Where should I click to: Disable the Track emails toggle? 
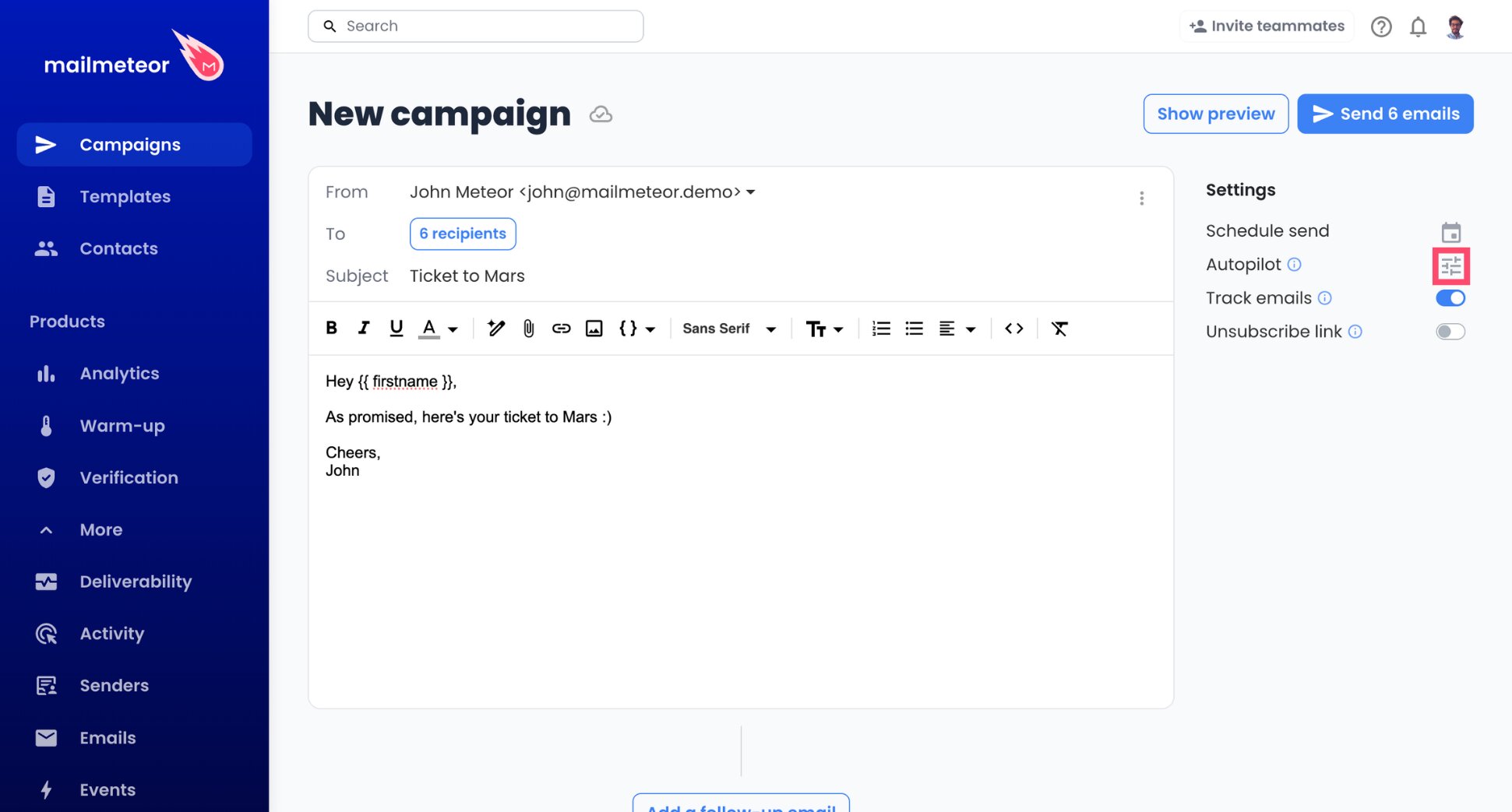point(1450,298)
